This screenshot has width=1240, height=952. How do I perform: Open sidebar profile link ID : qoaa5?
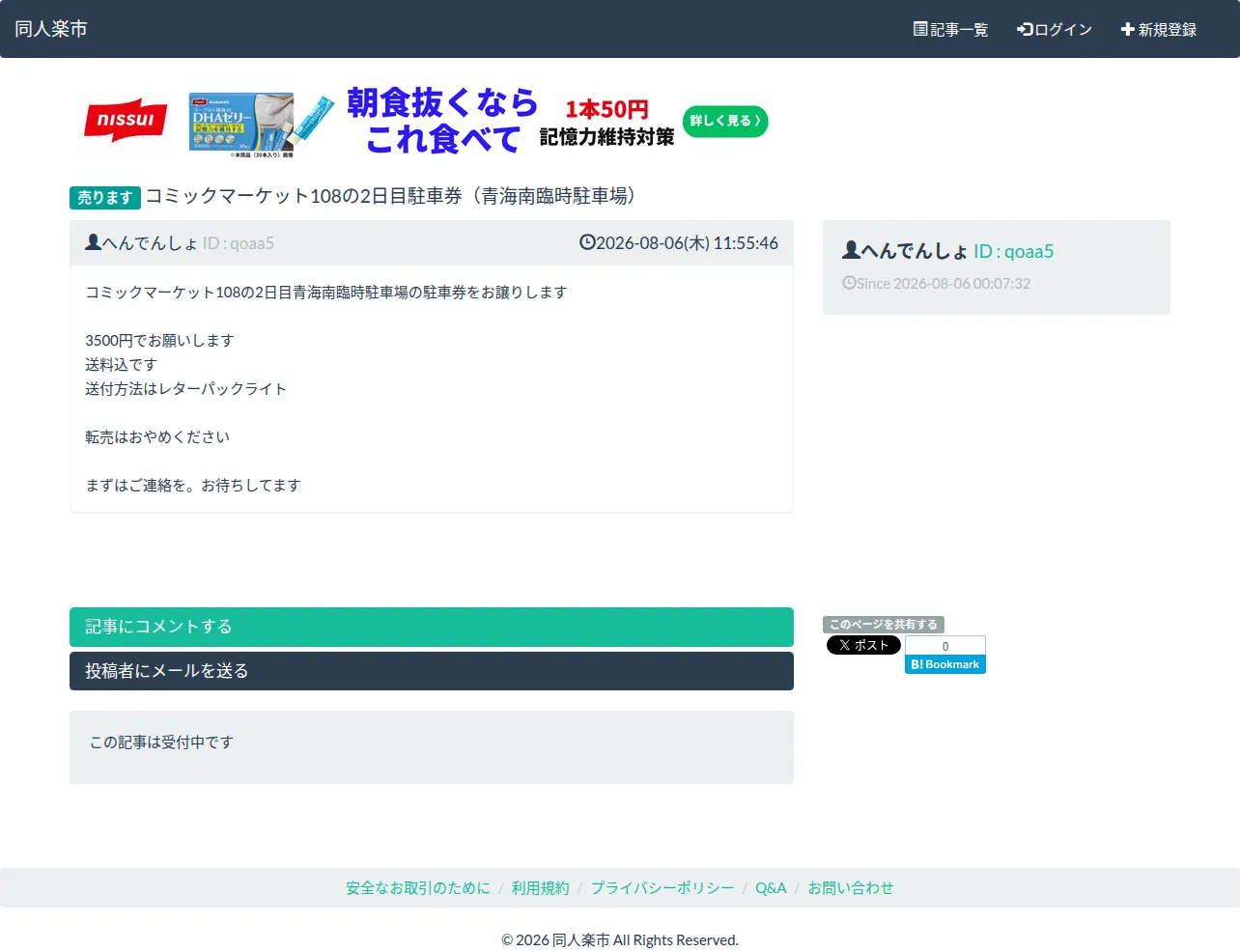(1013, 251)
